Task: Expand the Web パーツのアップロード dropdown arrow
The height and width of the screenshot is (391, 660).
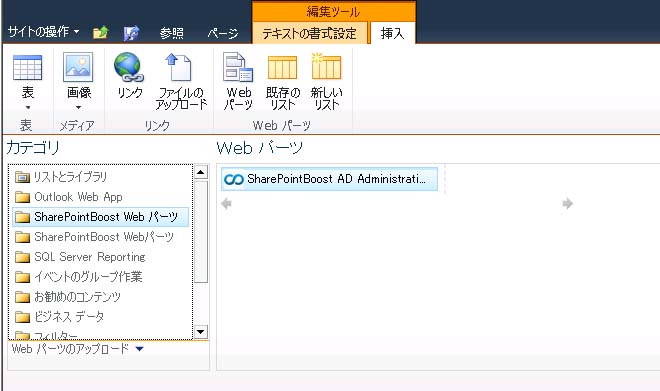Action: point(140,348)
